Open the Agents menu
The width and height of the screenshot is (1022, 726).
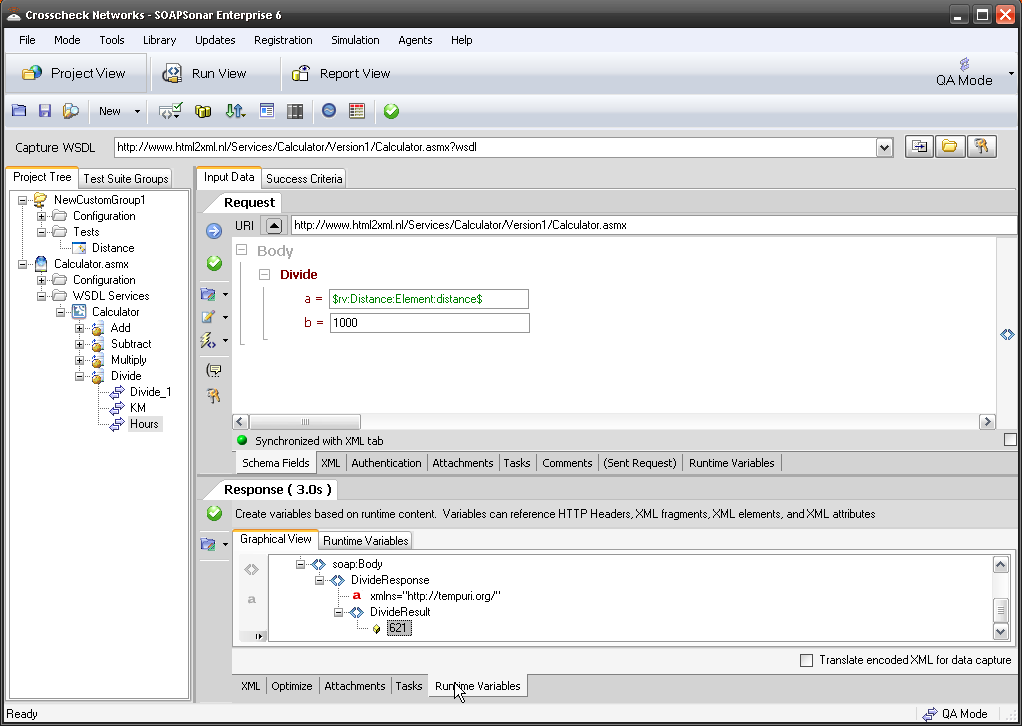pyautogui.click(x=415, y=40)
